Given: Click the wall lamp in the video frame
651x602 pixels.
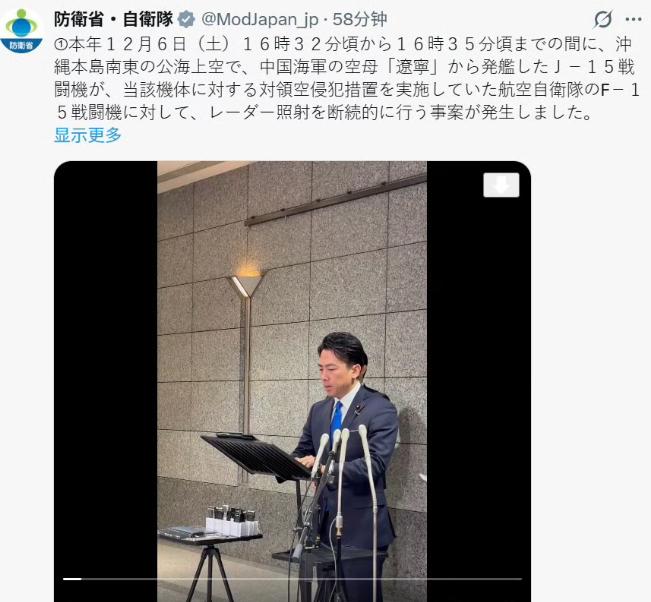Looking at the screenshot, I should (247, 282).
